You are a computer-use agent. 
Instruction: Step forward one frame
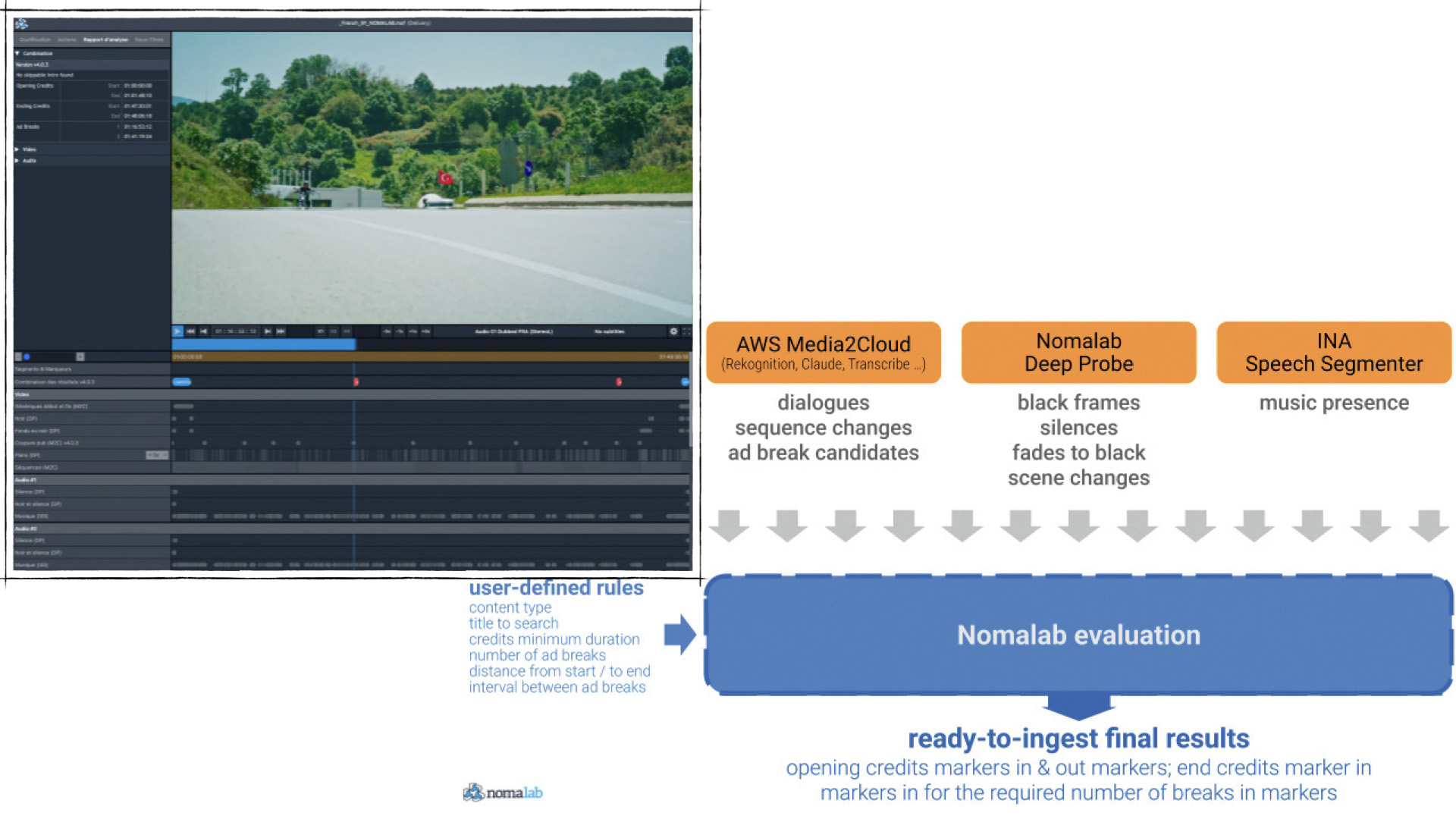tap(268, 331)
